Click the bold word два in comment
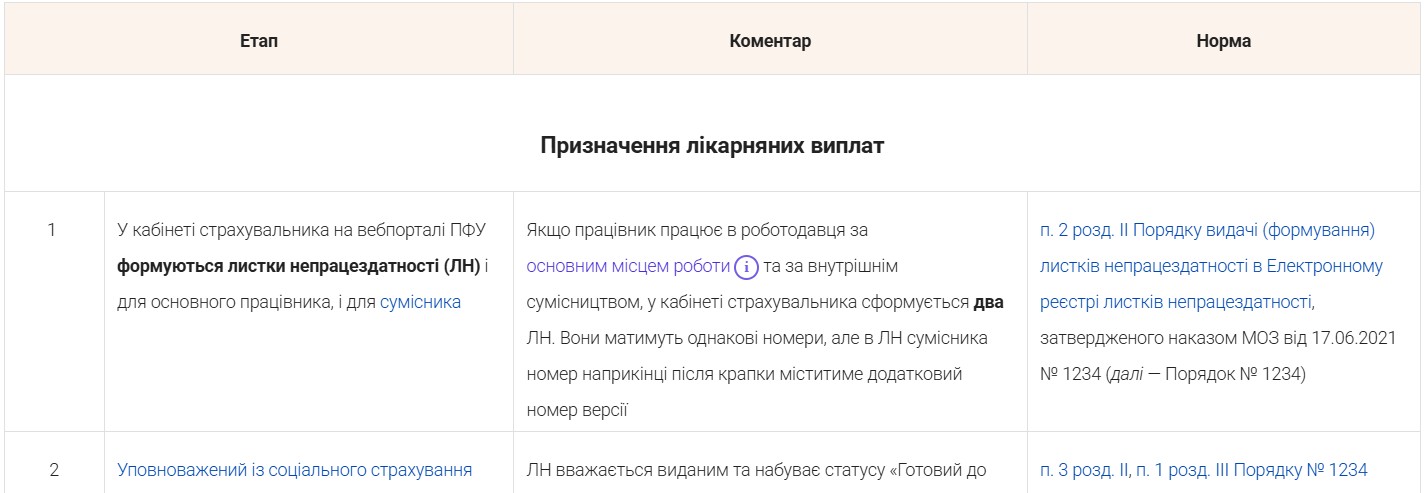Image resolution: width=1426 pixels, height=493 pixels. (x=988, y=302)
